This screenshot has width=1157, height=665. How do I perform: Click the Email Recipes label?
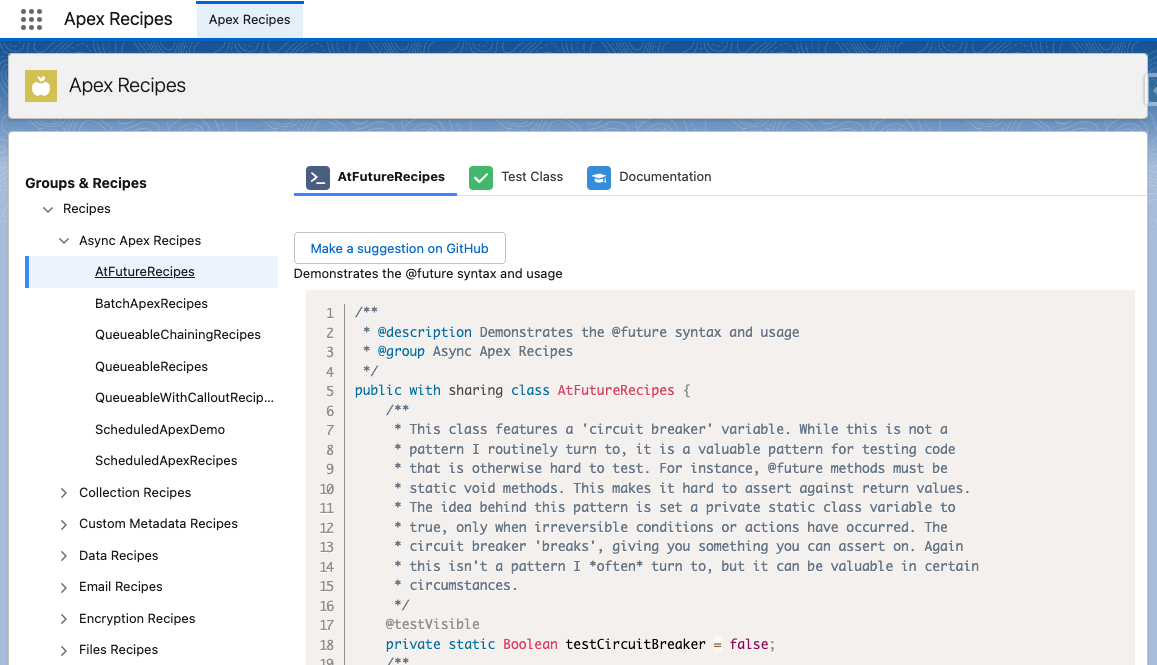tap(121, 587)
